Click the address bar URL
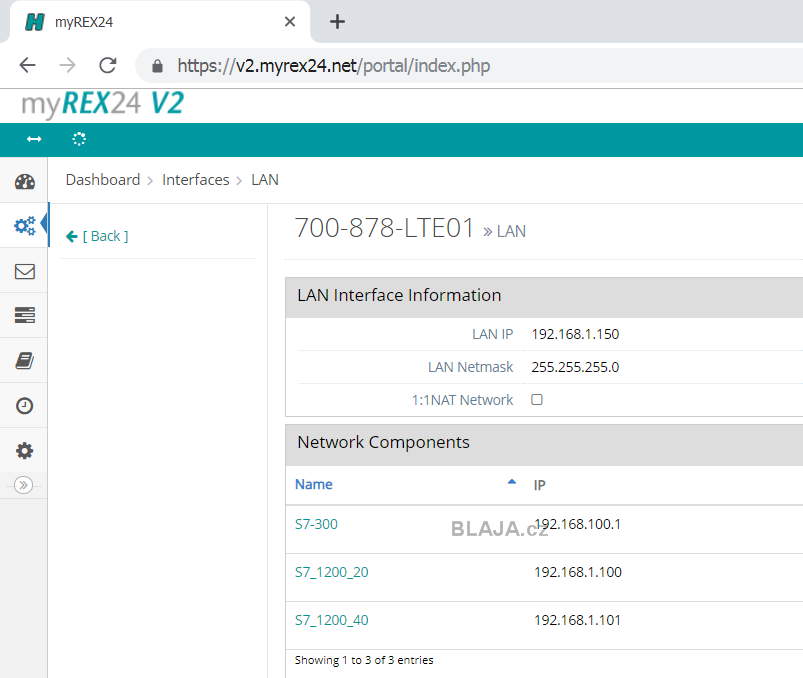803x678 pixels. pos(333,66)
